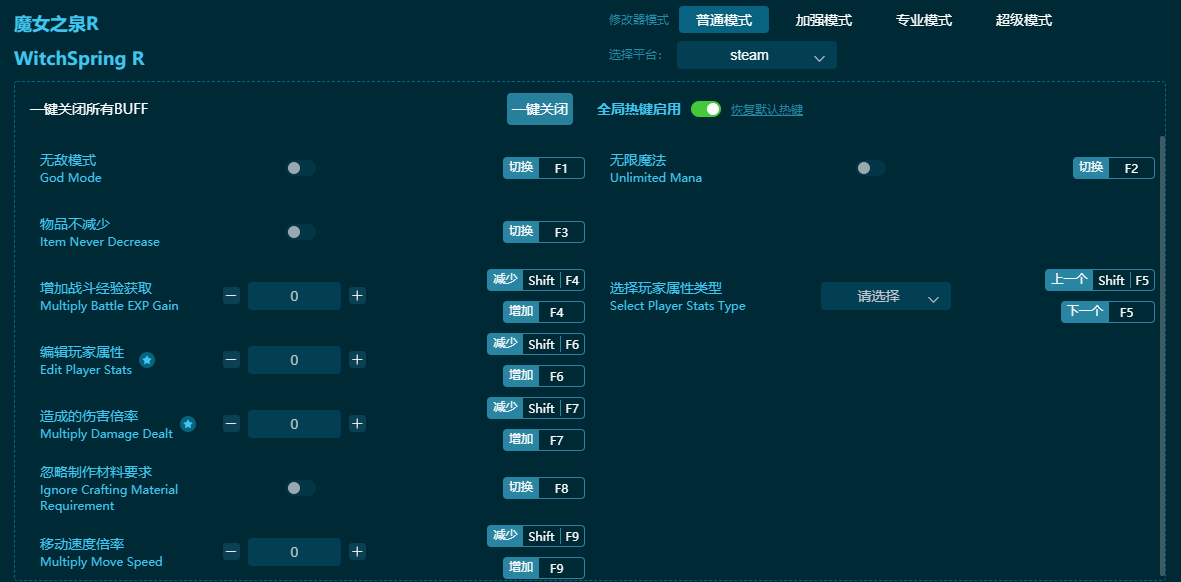The height and width of the screenshot is (582, 1181).
Task: Click the star badge beside Multiply Damage Dealt
Action: [x=188, y=424]
